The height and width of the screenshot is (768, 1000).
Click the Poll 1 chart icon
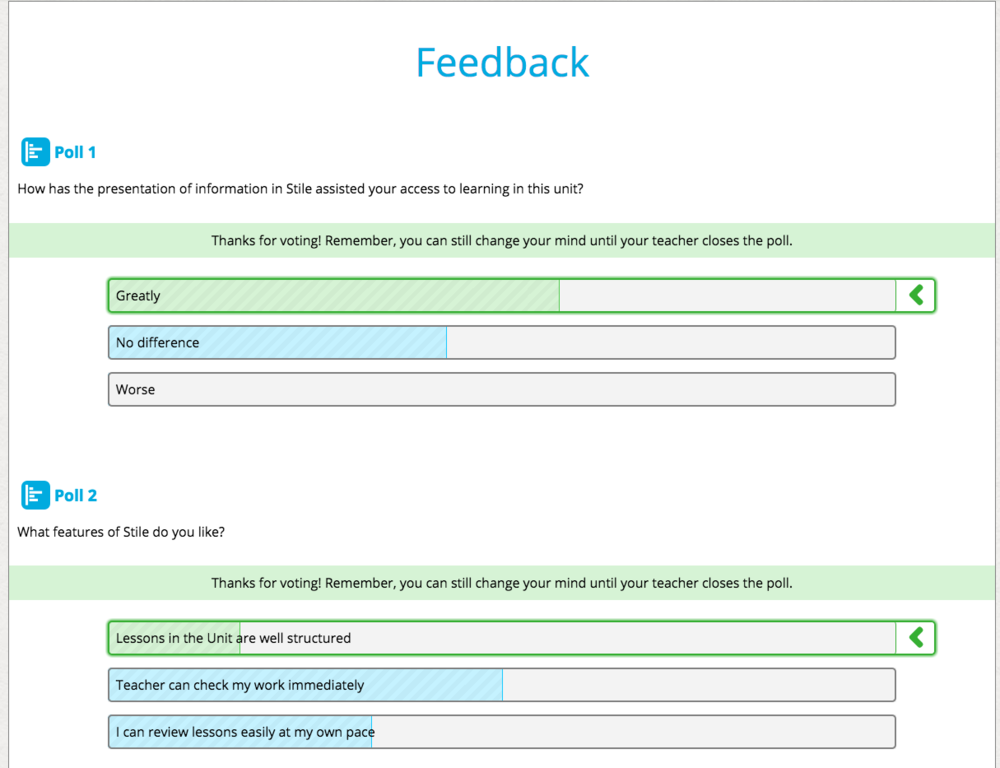pos(35,152)
